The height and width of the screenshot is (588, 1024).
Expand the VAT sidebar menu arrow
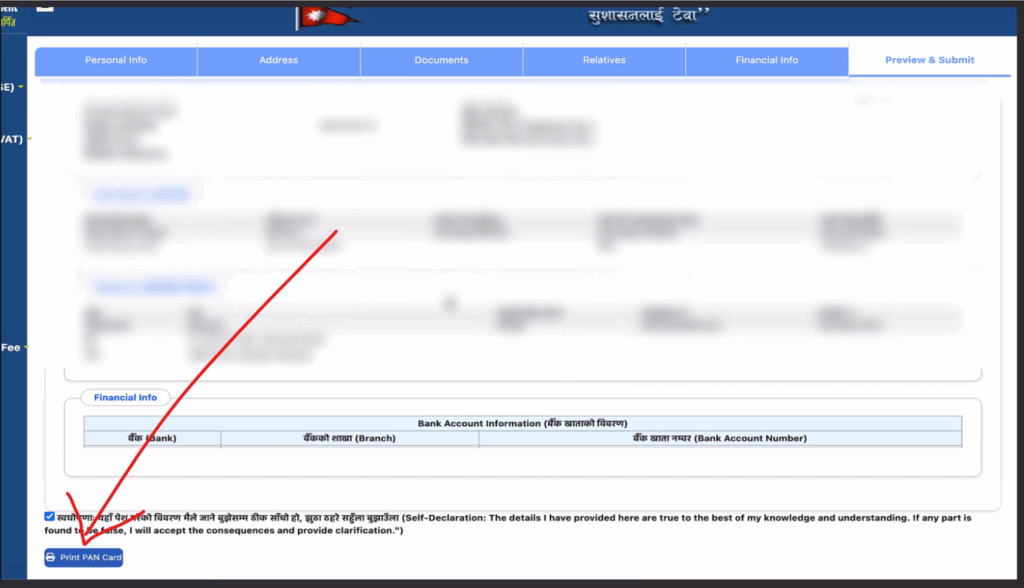[29, 139]
